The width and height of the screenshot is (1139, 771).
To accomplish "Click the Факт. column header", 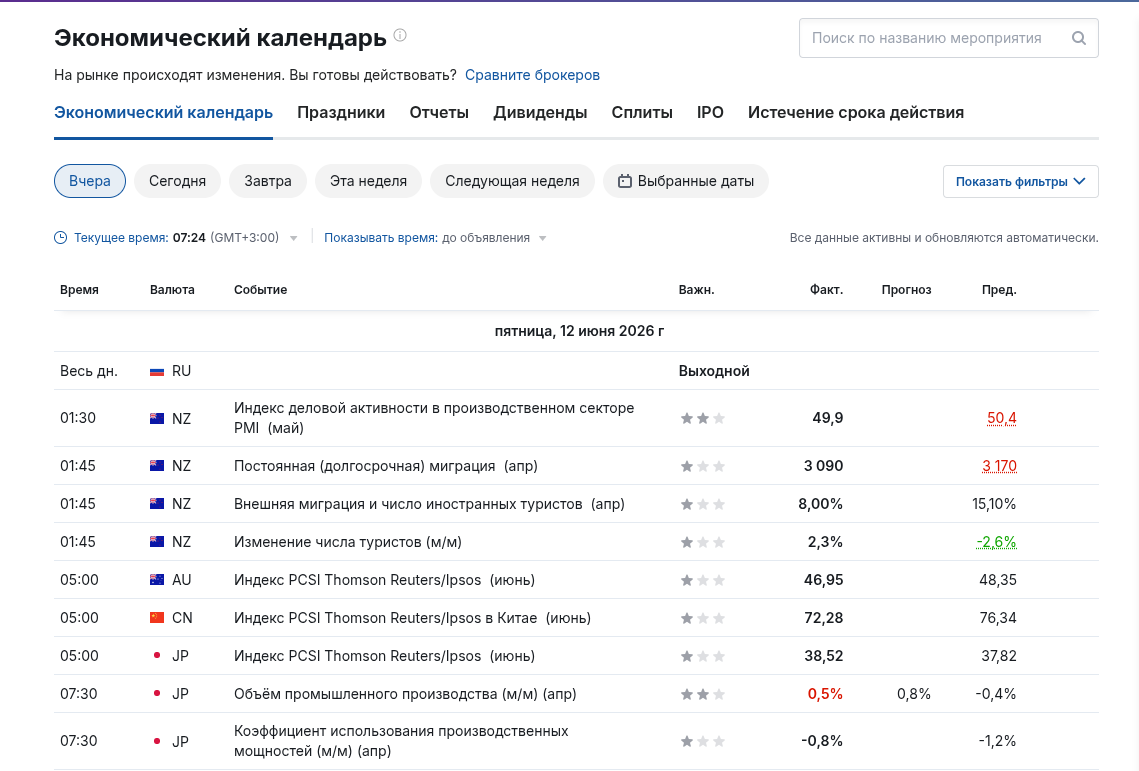I will tap(827, 289).
